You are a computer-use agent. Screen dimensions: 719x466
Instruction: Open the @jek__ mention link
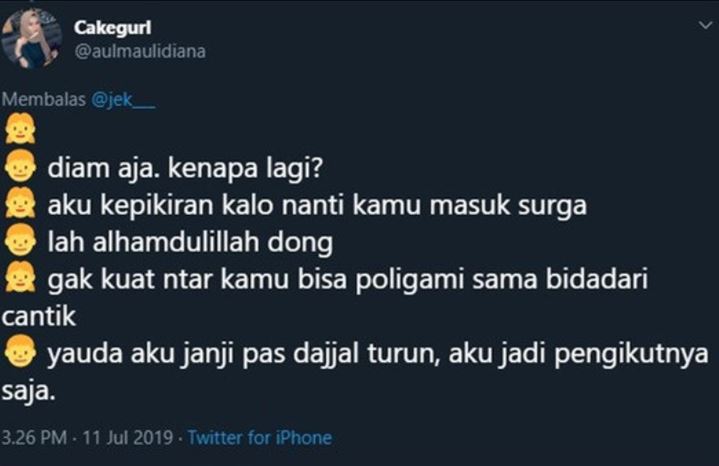(123, 100)
